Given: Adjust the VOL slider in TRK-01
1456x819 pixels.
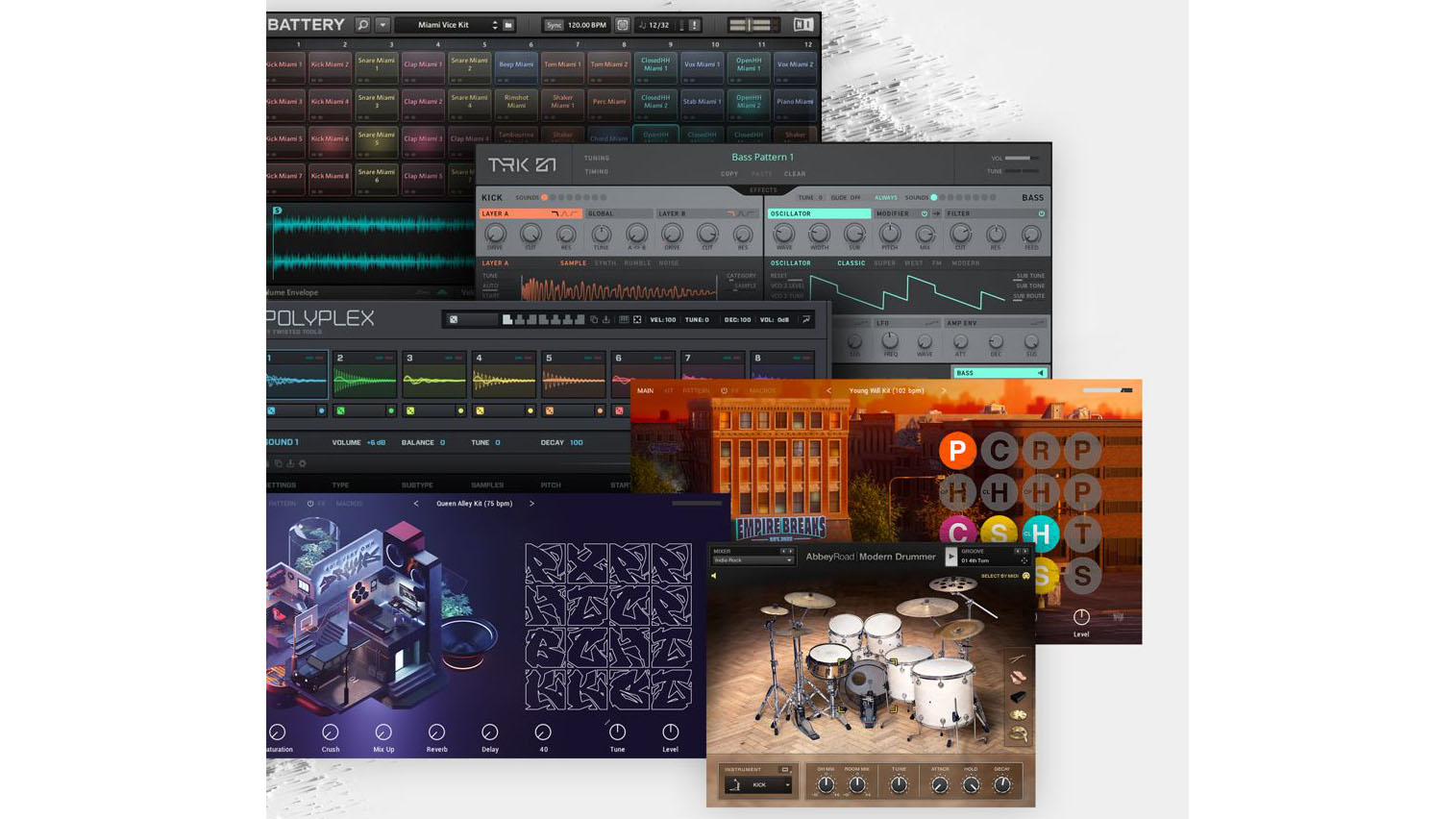Looking at the screenshot, I should pos(1021,158).
